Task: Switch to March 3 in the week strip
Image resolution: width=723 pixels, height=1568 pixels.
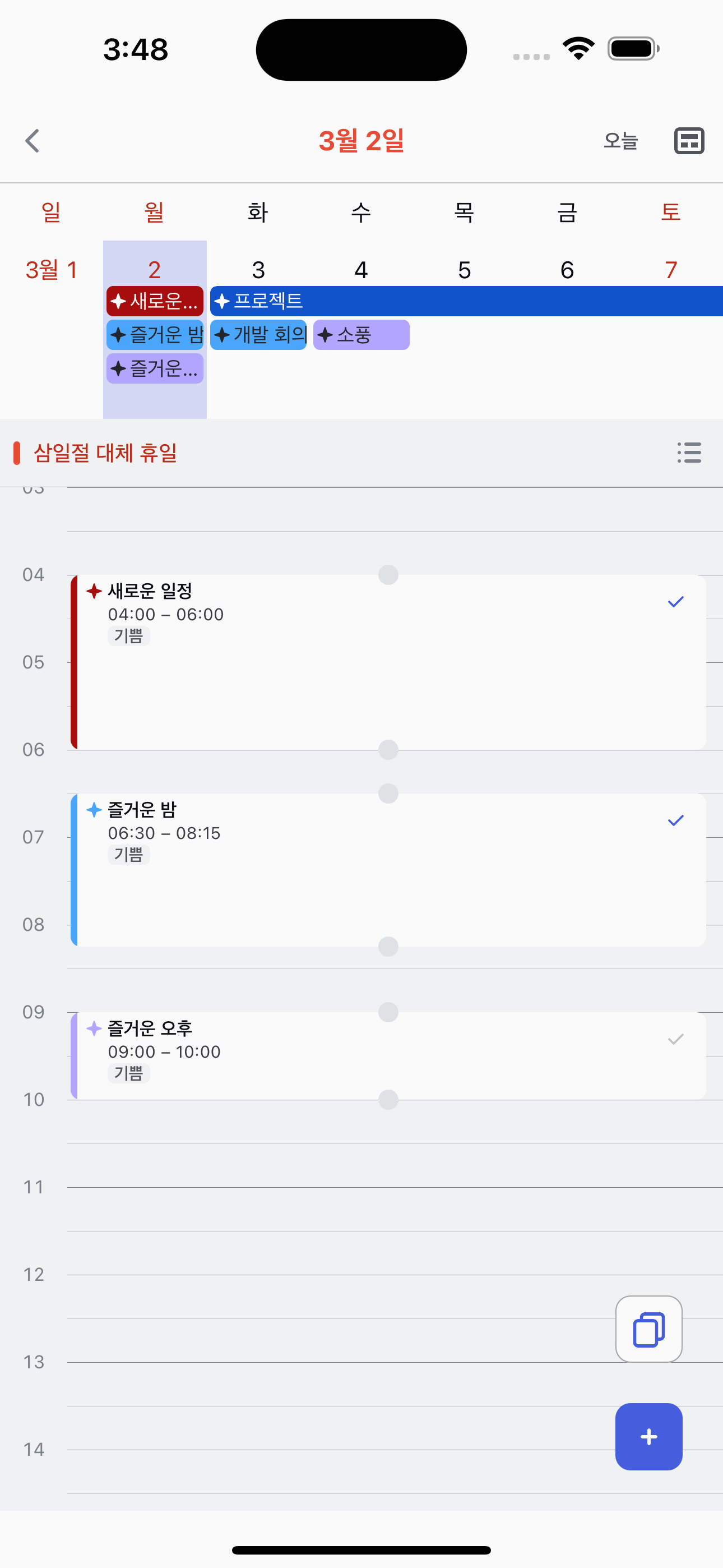Action: (257, 270)
